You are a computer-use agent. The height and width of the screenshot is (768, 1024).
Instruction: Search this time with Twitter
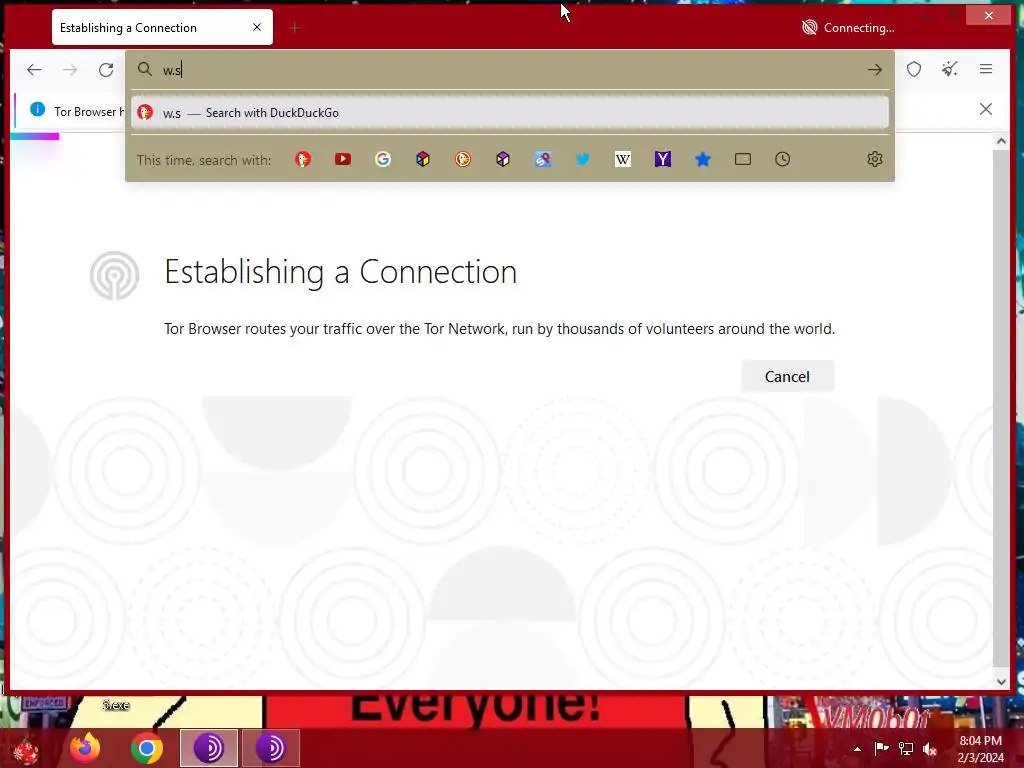[583, 159]
